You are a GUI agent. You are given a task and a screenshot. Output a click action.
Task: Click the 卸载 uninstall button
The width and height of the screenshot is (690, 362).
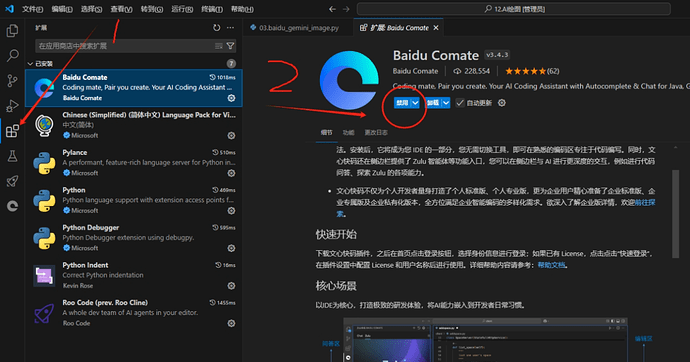[x=433, y=103]
